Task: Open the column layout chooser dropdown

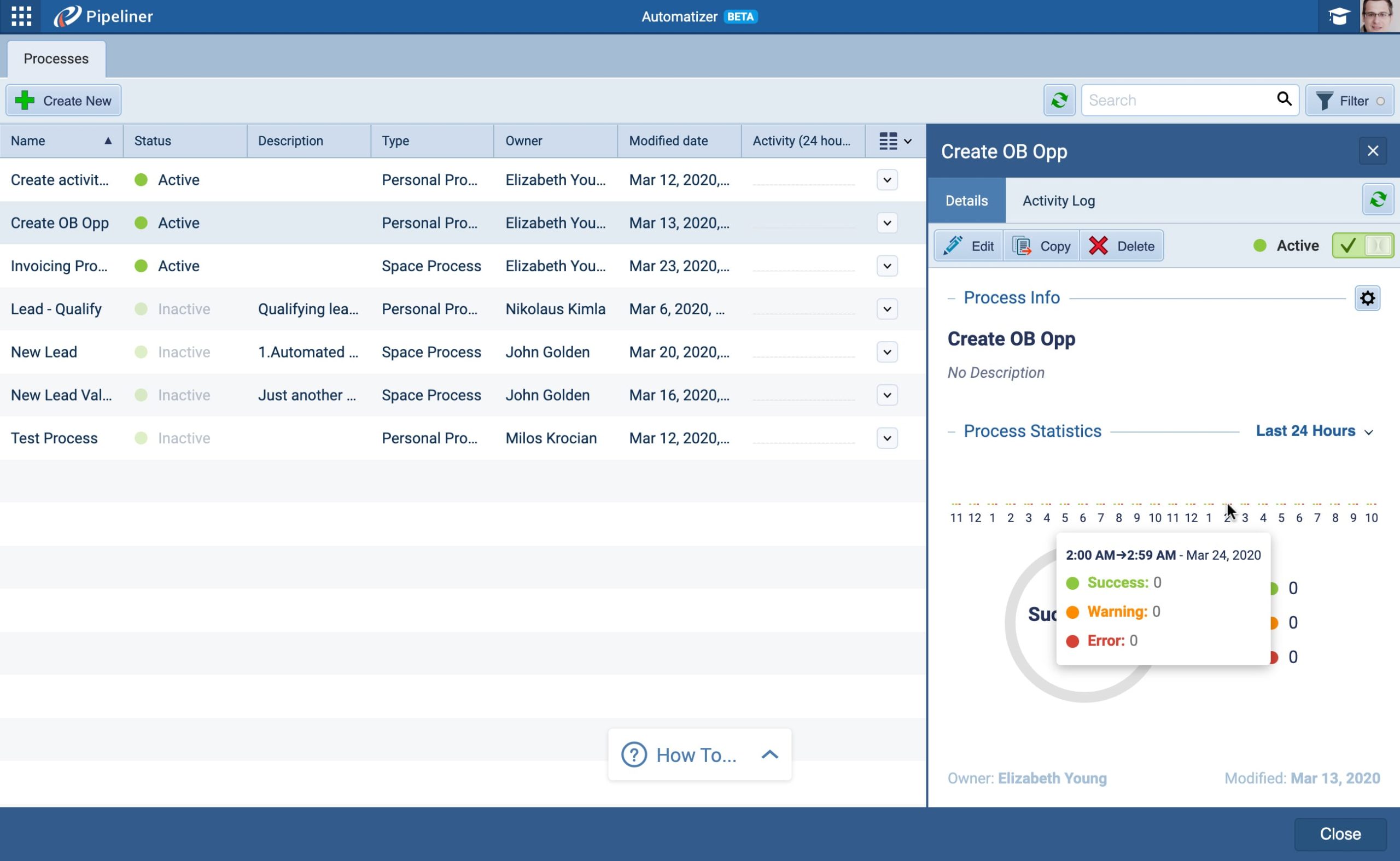Action: (x=895, y=140)
